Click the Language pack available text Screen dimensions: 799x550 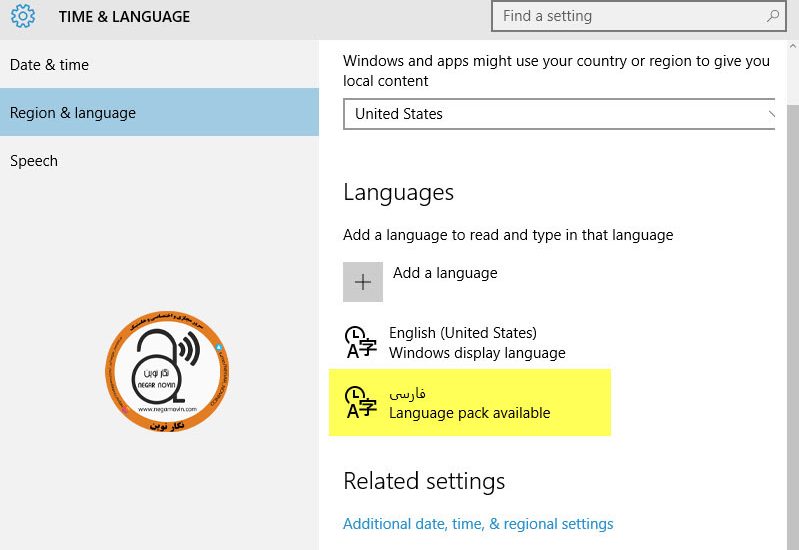[x=469, y=412]
